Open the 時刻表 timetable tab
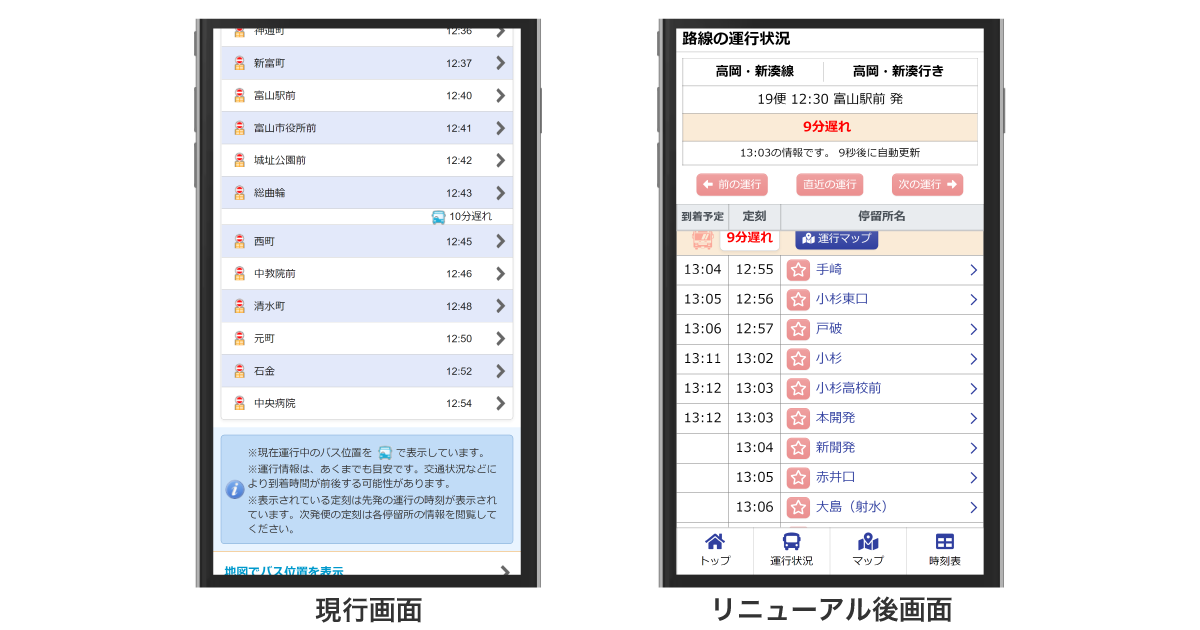The image size is (1200, 630). (x=945, y=550)
